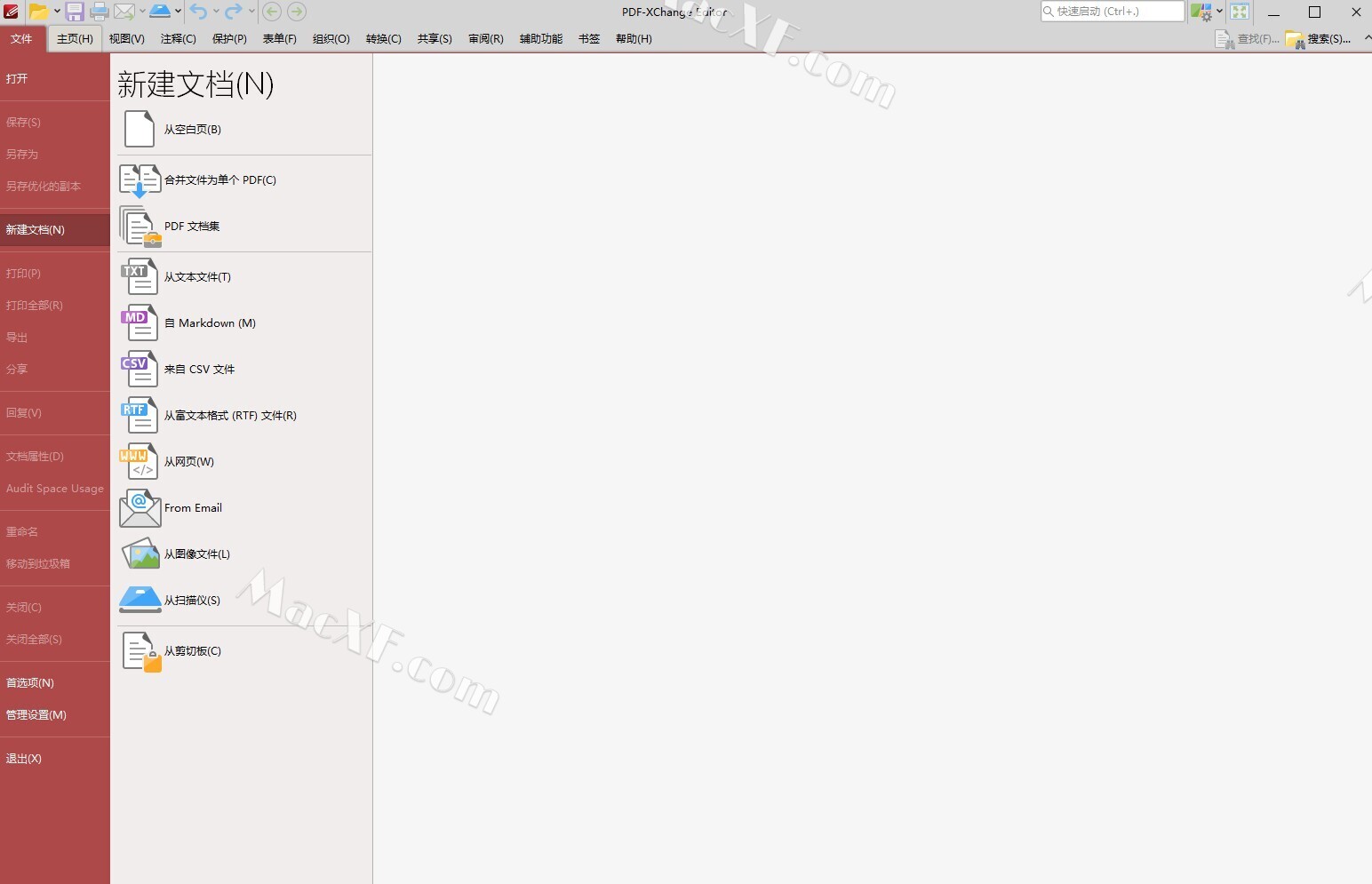
Task: Click the 查找(F) find button
Action: pyautogui.click(x=1248, y=39)
